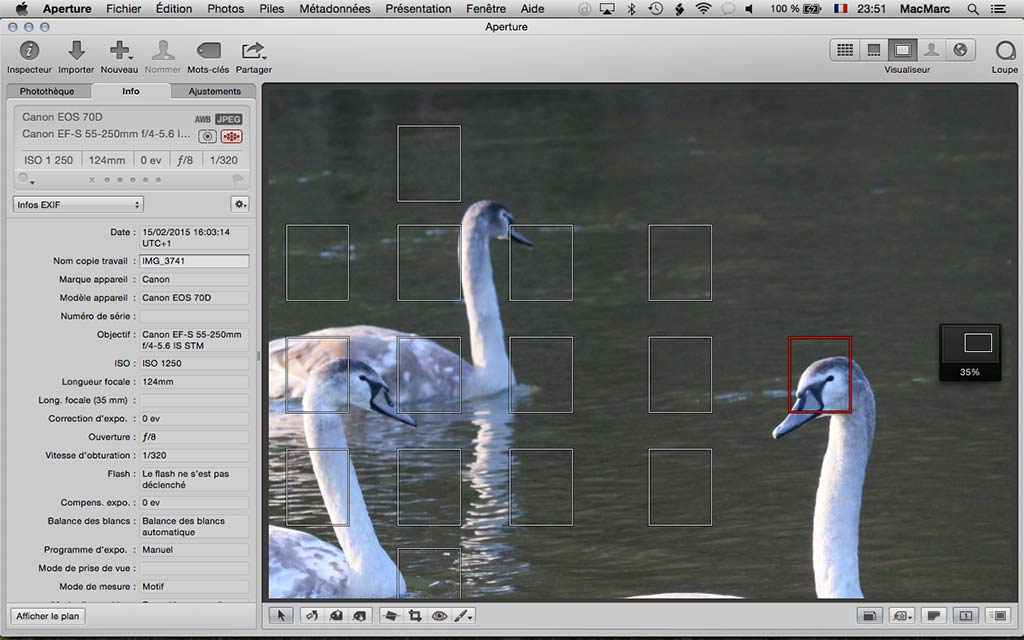This screenshot has height=640, width=1024.
Task: Switch to split browser and viewer view
Action: pyautogui.click(x=874, y=50)
